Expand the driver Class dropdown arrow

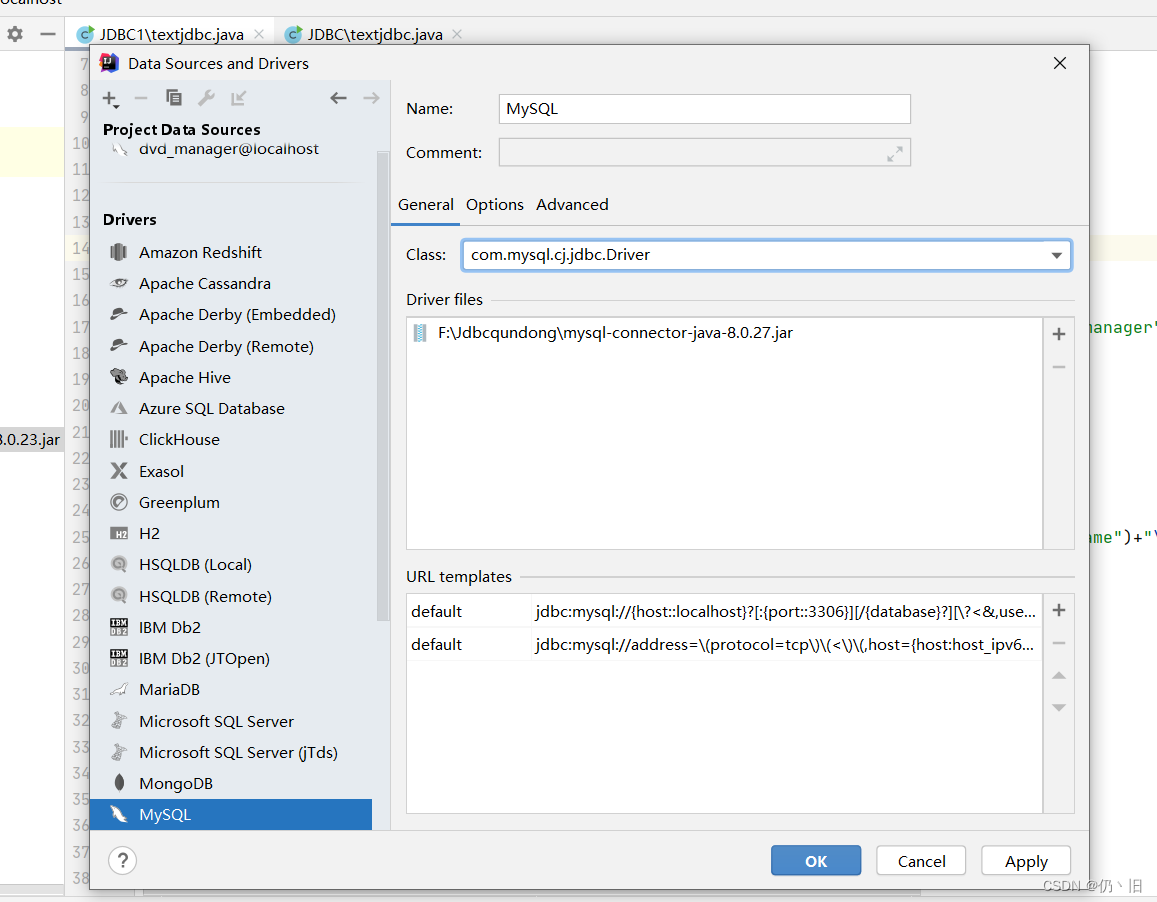pos(1057,255)
